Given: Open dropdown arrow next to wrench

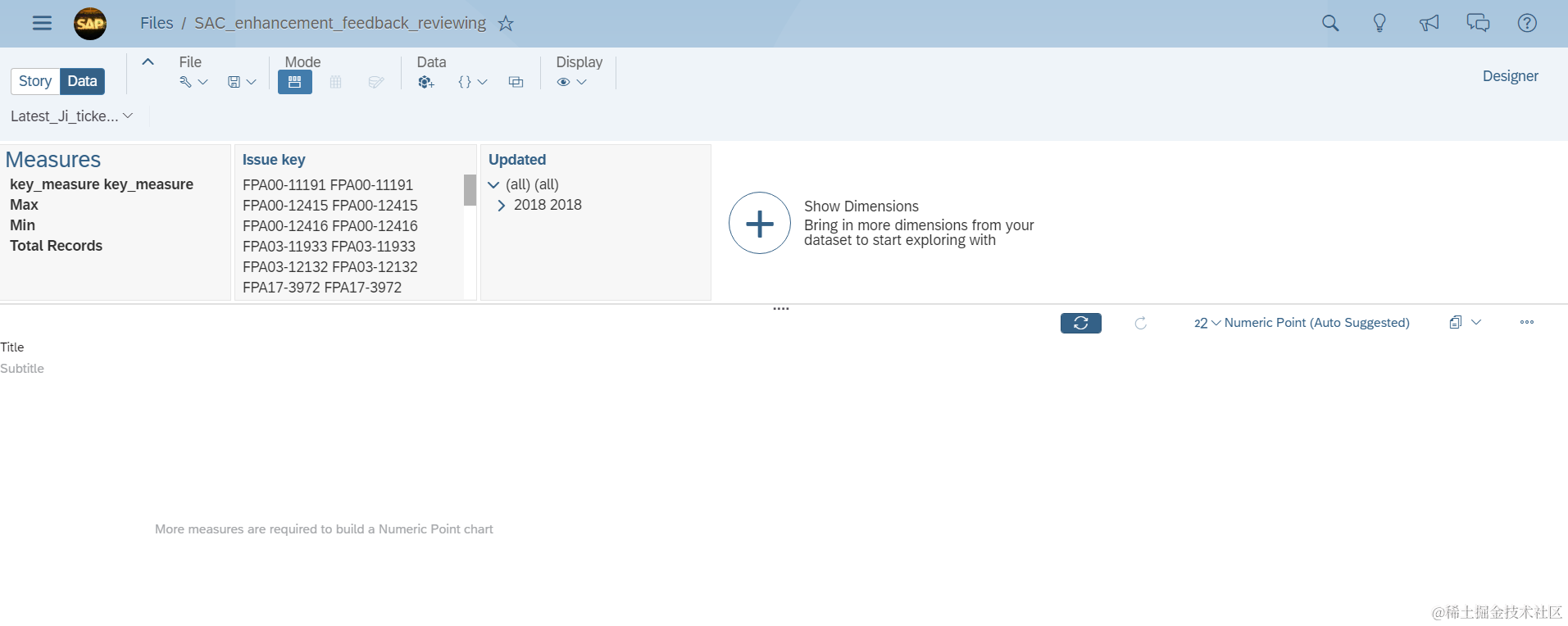Looking at the screenshot, I should [x=203, y=82].
